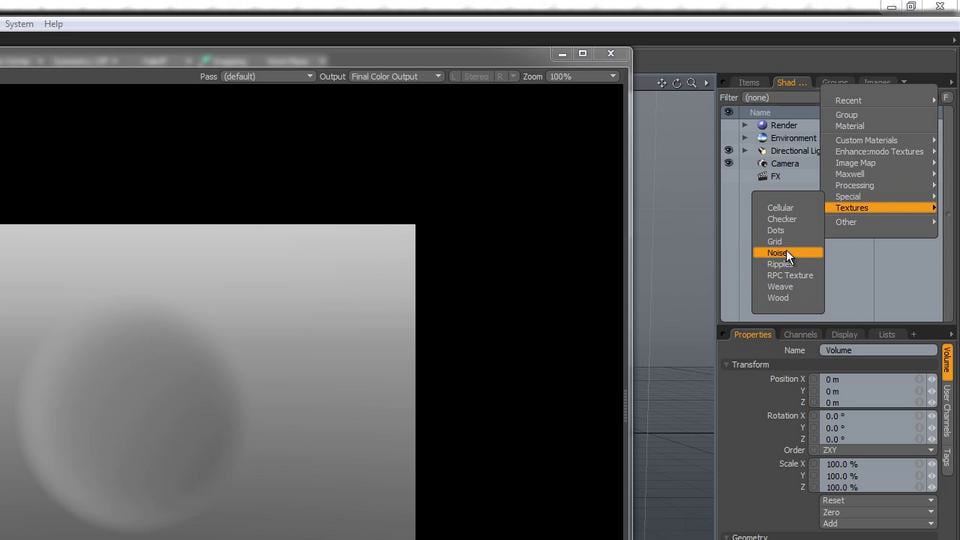This screenshot has height=540, width=960.
Task: Select the Render sphere icon in Shader Tree
Action: [x=762, y=125]
